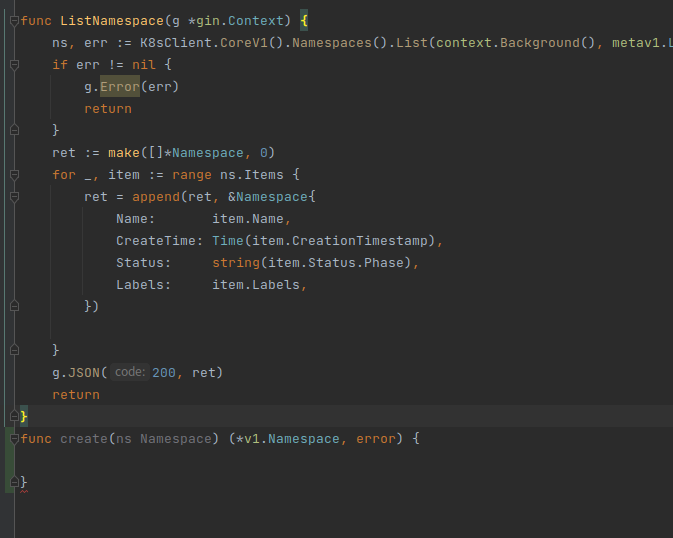This screenshot has width=673, height=538.
Task: Click the metav1 identifier at the line's end
Action: 636,43
